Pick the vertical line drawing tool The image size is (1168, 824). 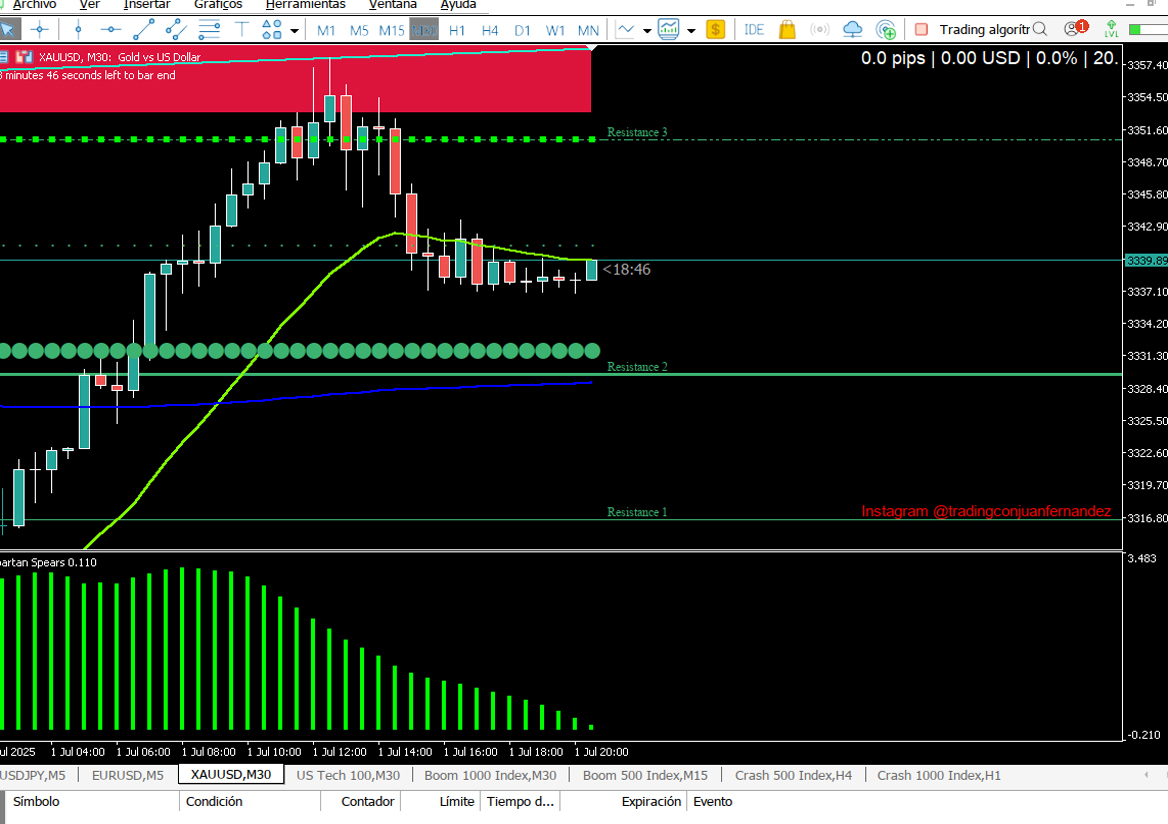click(78, 30)
